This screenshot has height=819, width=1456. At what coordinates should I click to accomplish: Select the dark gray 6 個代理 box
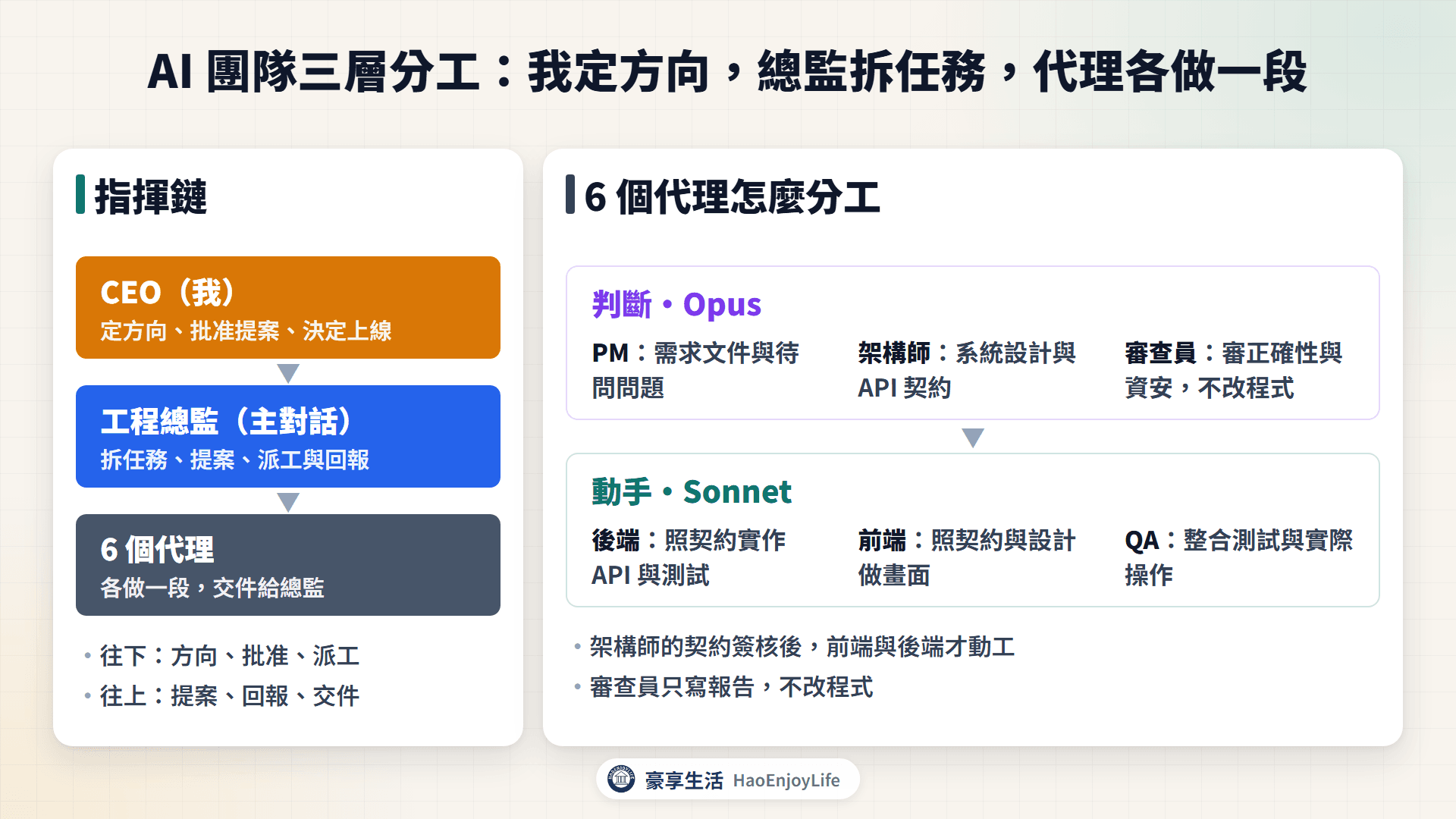click(288, 565)
